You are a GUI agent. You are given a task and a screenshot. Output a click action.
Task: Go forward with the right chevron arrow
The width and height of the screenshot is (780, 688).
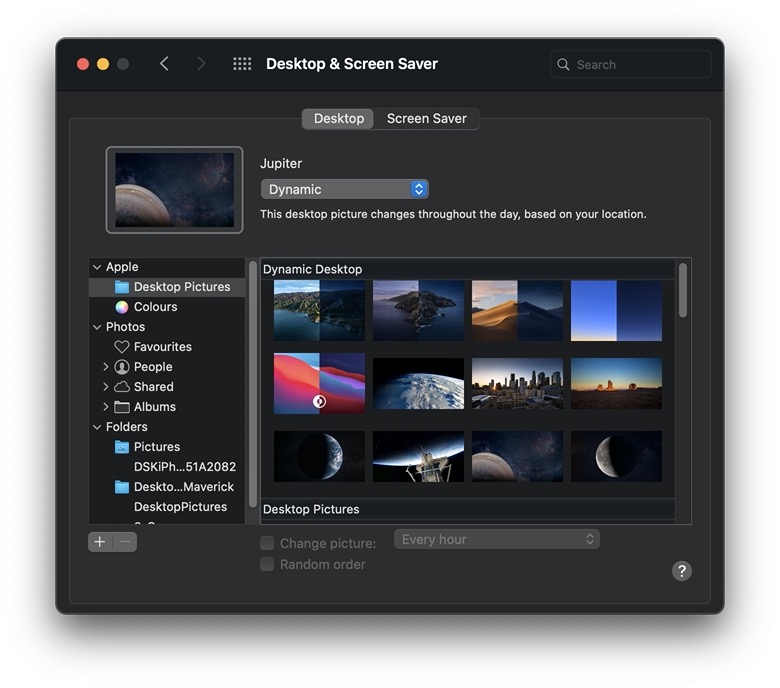coord(200,64)
